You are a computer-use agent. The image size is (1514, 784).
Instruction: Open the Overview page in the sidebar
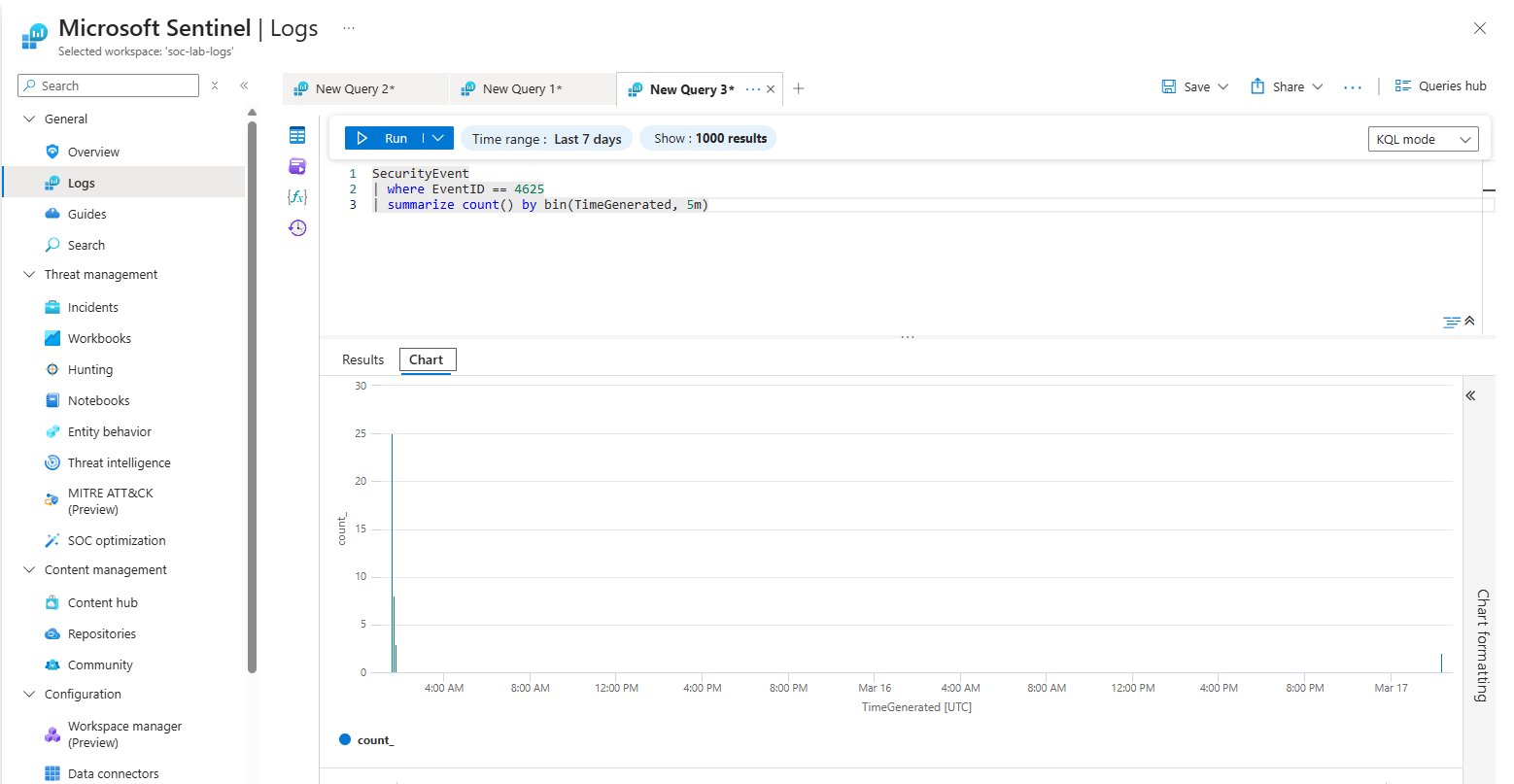click(x=93, y=152)
